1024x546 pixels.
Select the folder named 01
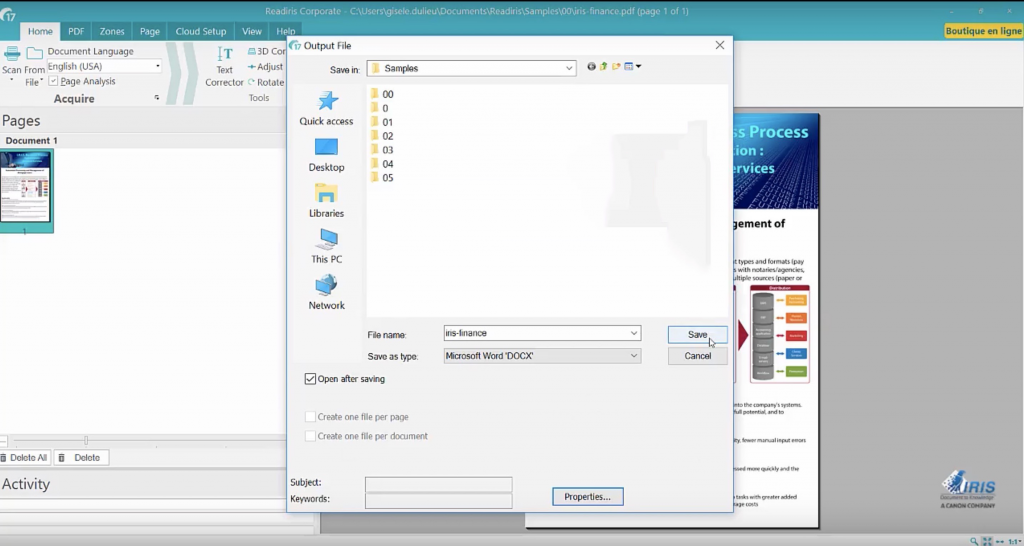tap(381, 122)
